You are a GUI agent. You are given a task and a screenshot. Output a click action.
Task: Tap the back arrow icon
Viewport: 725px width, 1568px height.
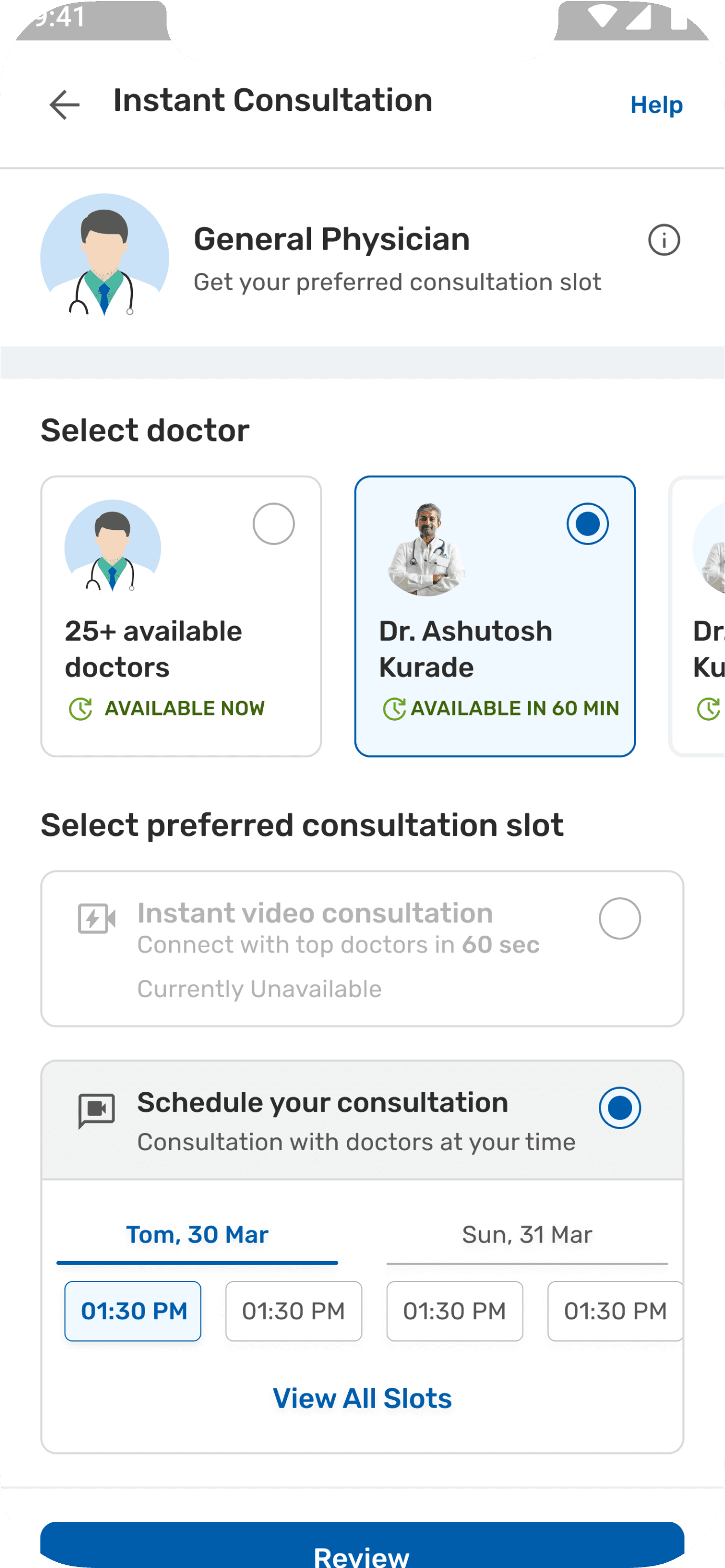point(65,105)
